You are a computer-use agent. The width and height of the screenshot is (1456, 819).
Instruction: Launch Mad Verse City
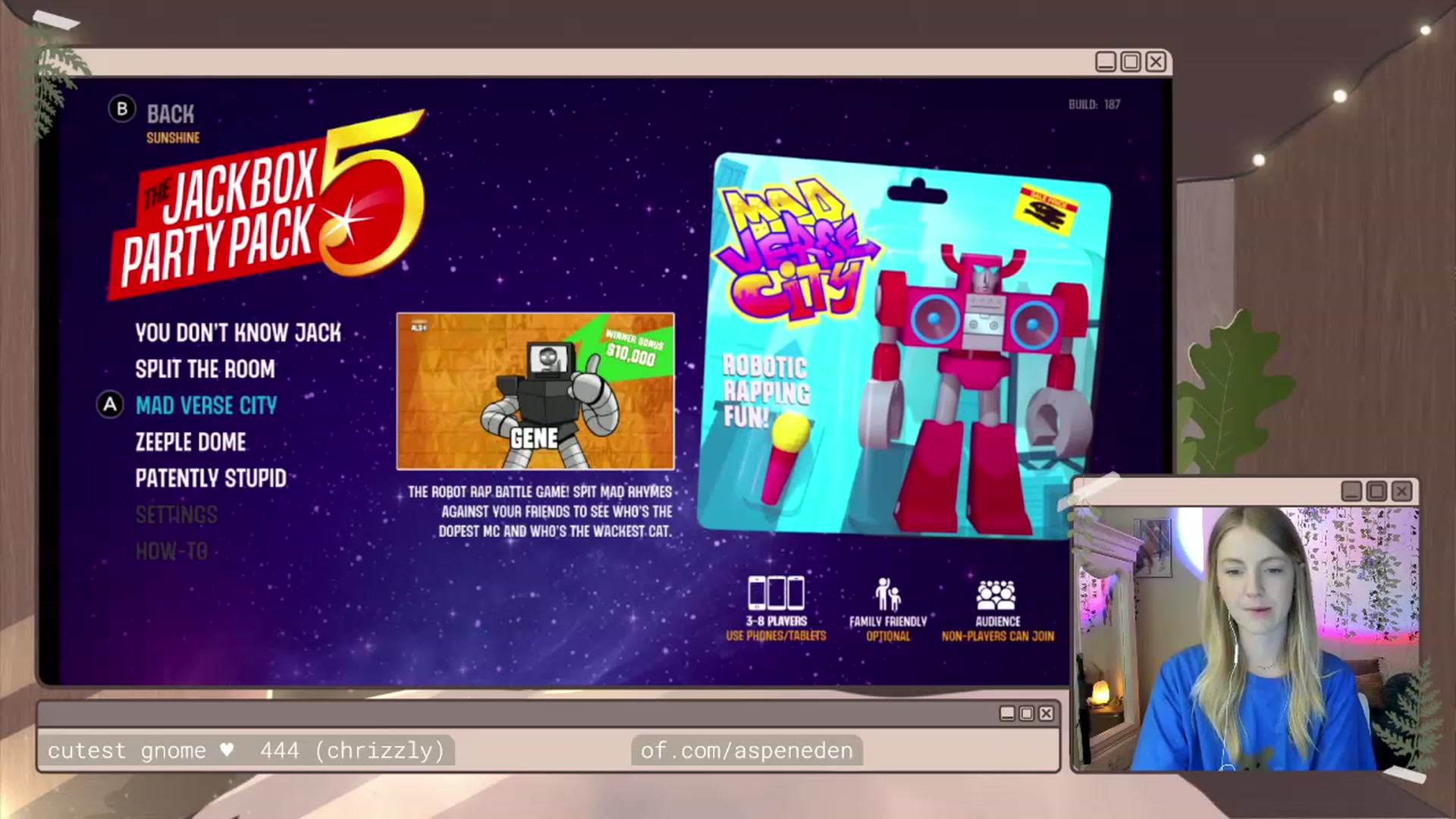[x=206, y=406]
